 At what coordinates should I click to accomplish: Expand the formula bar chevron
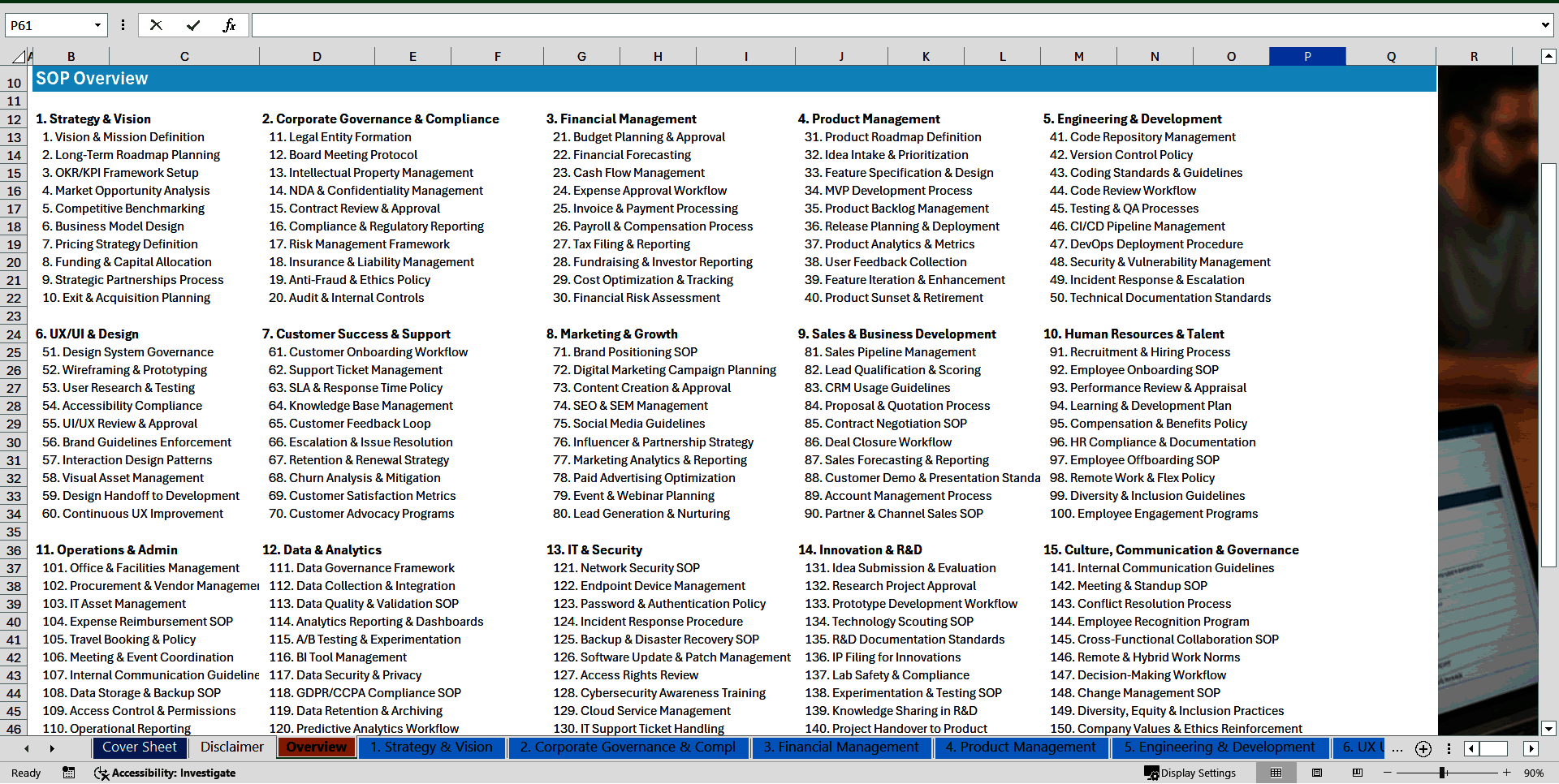[x=1544, y=25]
